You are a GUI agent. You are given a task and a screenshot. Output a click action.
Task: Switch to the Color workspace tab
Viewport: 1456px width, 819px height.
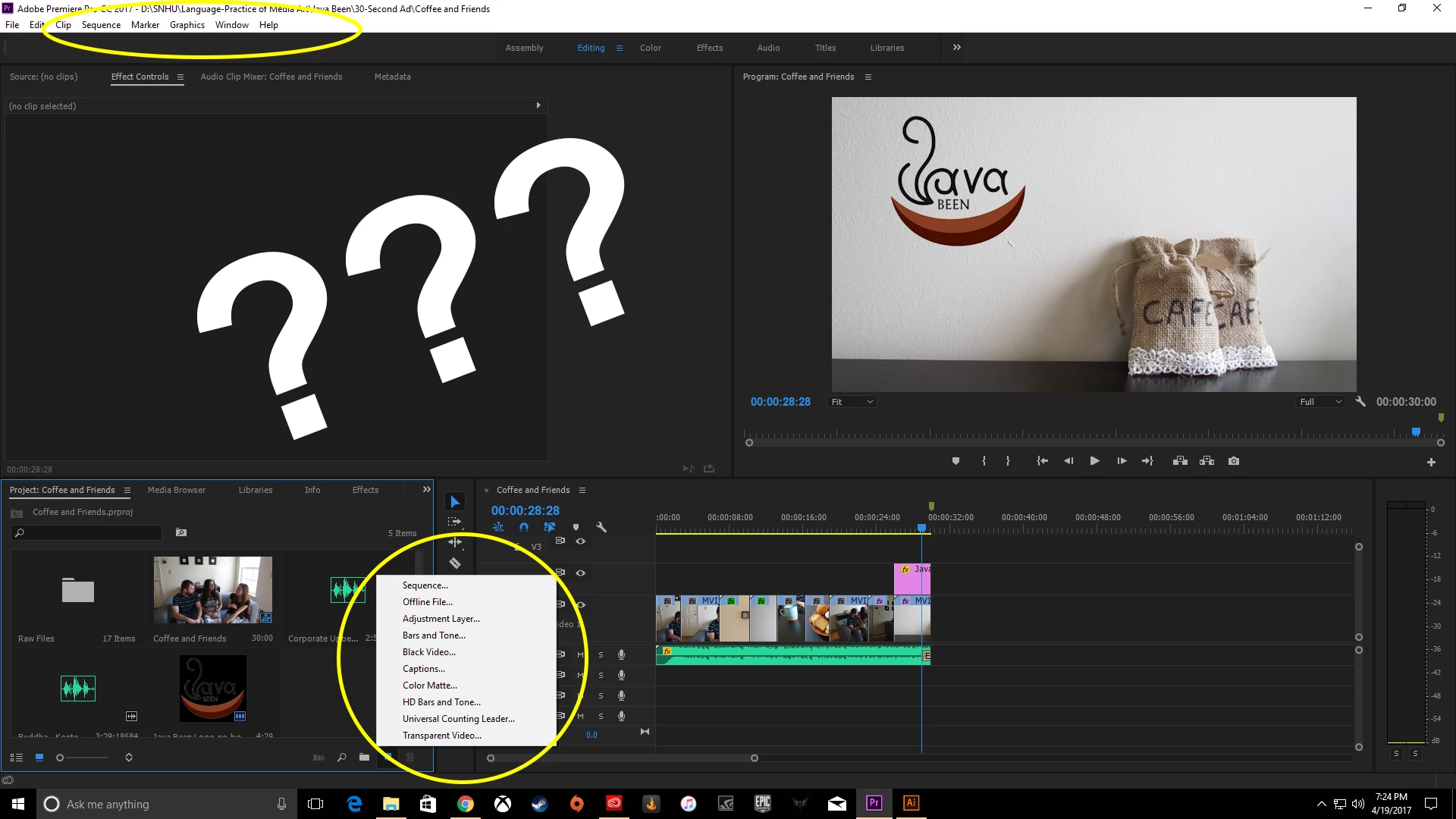point(650,48)
